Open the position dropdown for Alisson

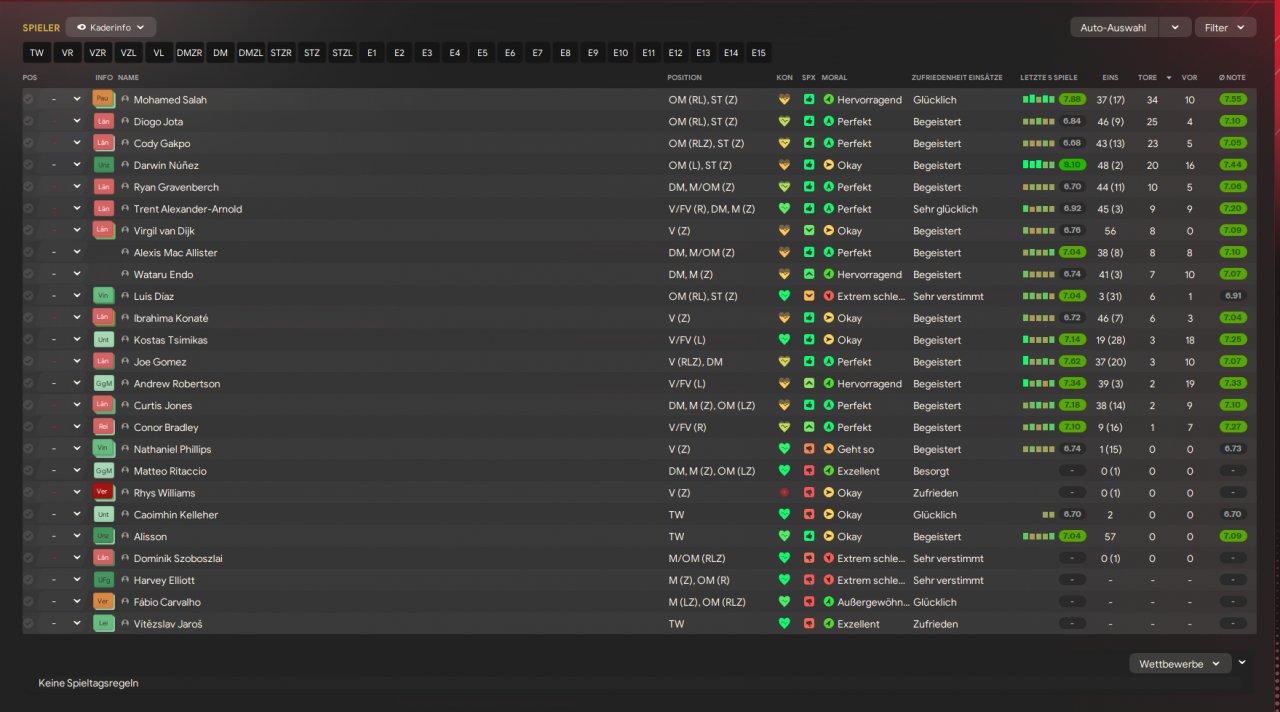(77, 536)
